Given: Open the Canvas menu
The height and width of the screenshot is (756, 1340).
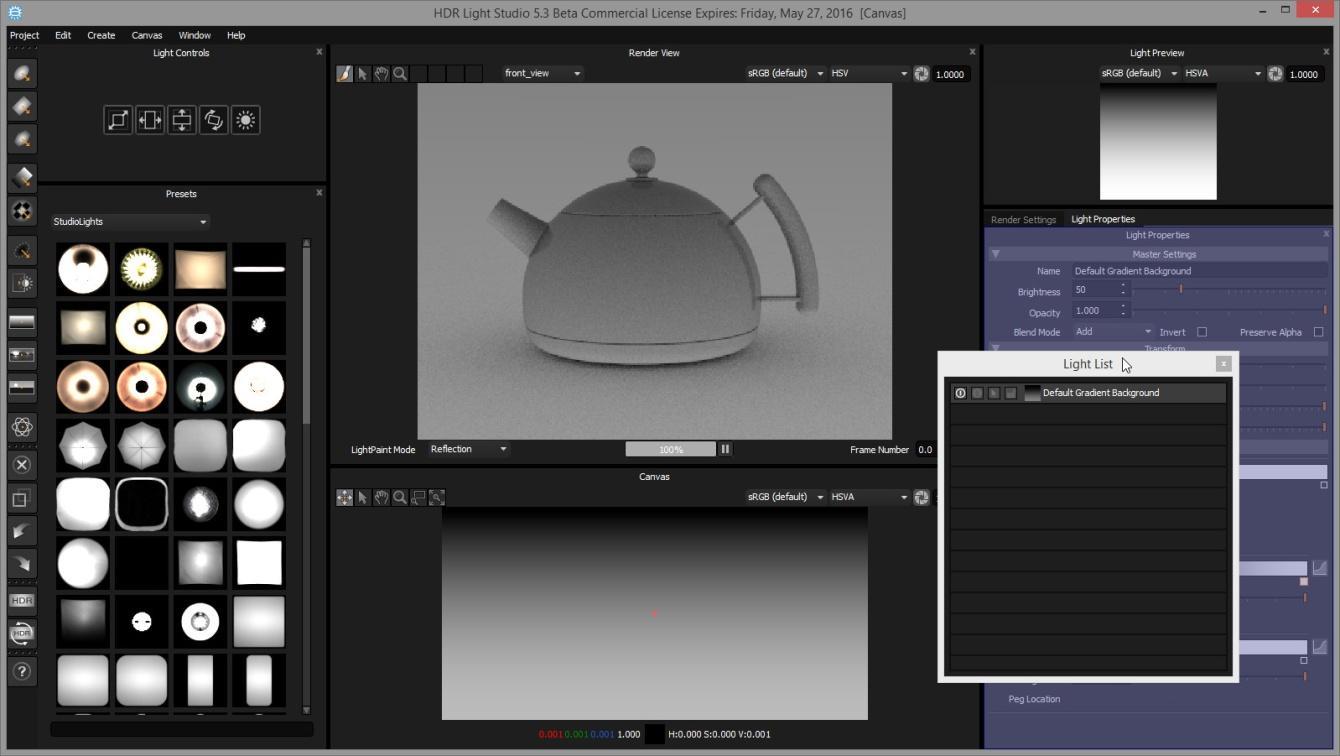Looking at the screenshot, I should [147, 35].
